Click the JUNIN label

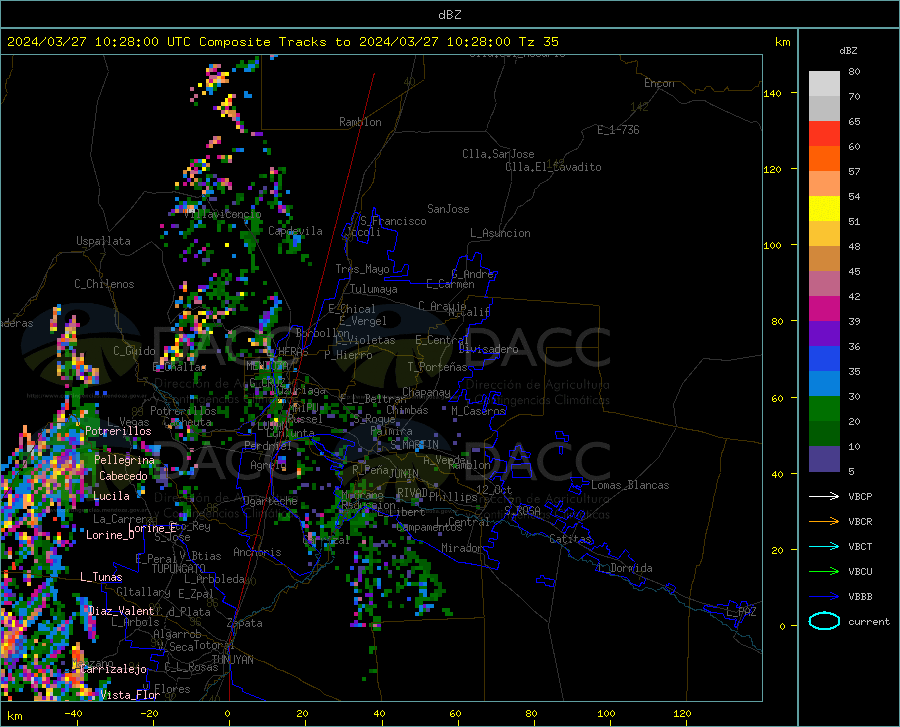click(404, 474)
